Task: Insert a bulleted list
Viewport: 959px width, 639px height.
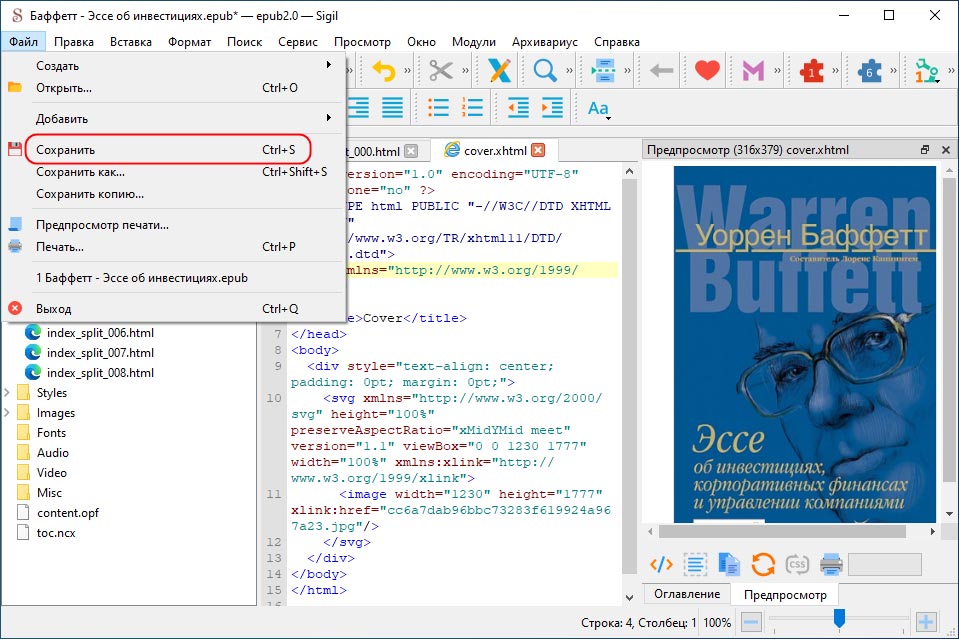Action: coord(438,108)
